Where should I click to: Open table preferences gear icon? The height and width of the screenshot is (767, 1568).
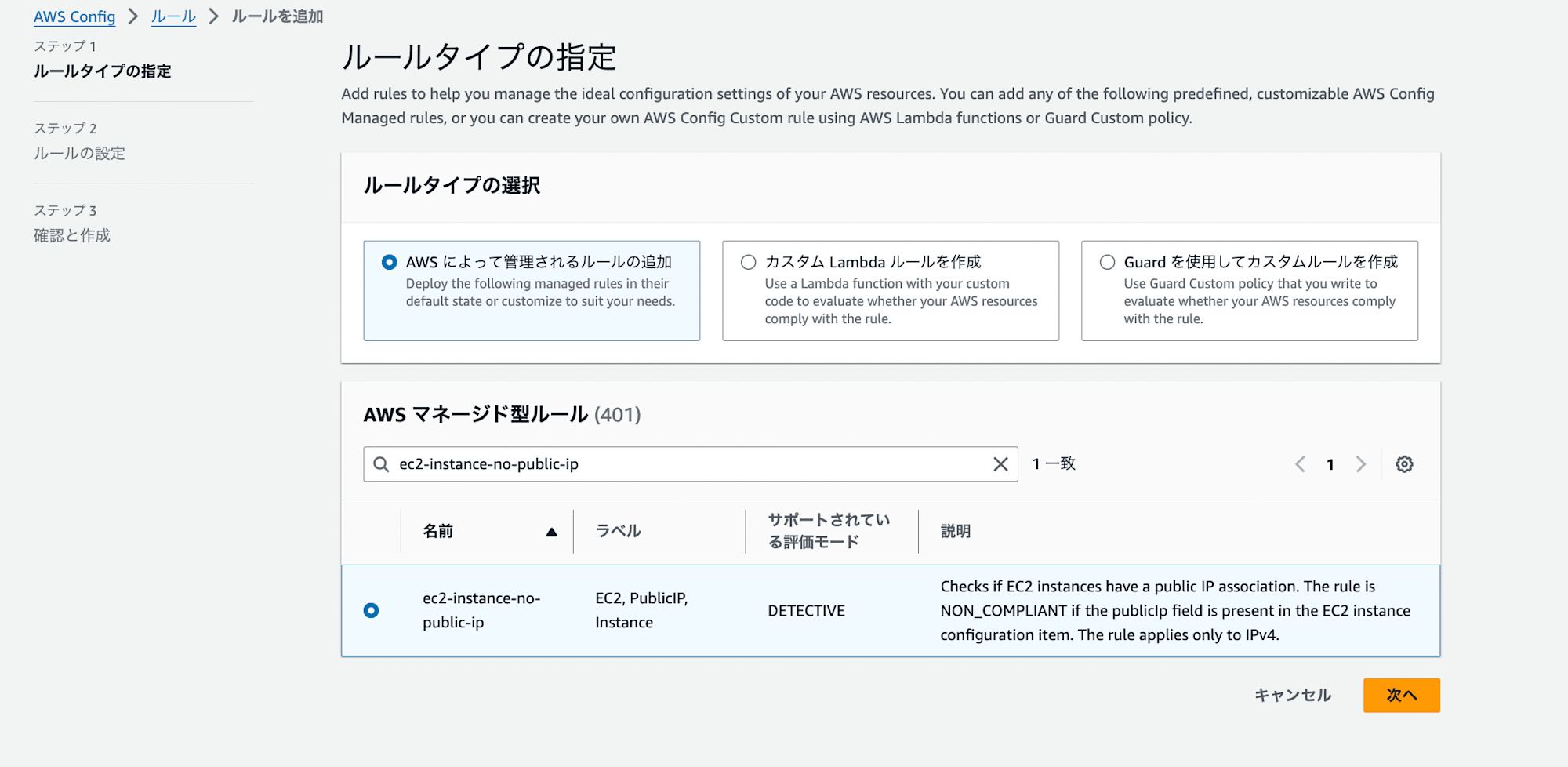(x=1404, y=464)
